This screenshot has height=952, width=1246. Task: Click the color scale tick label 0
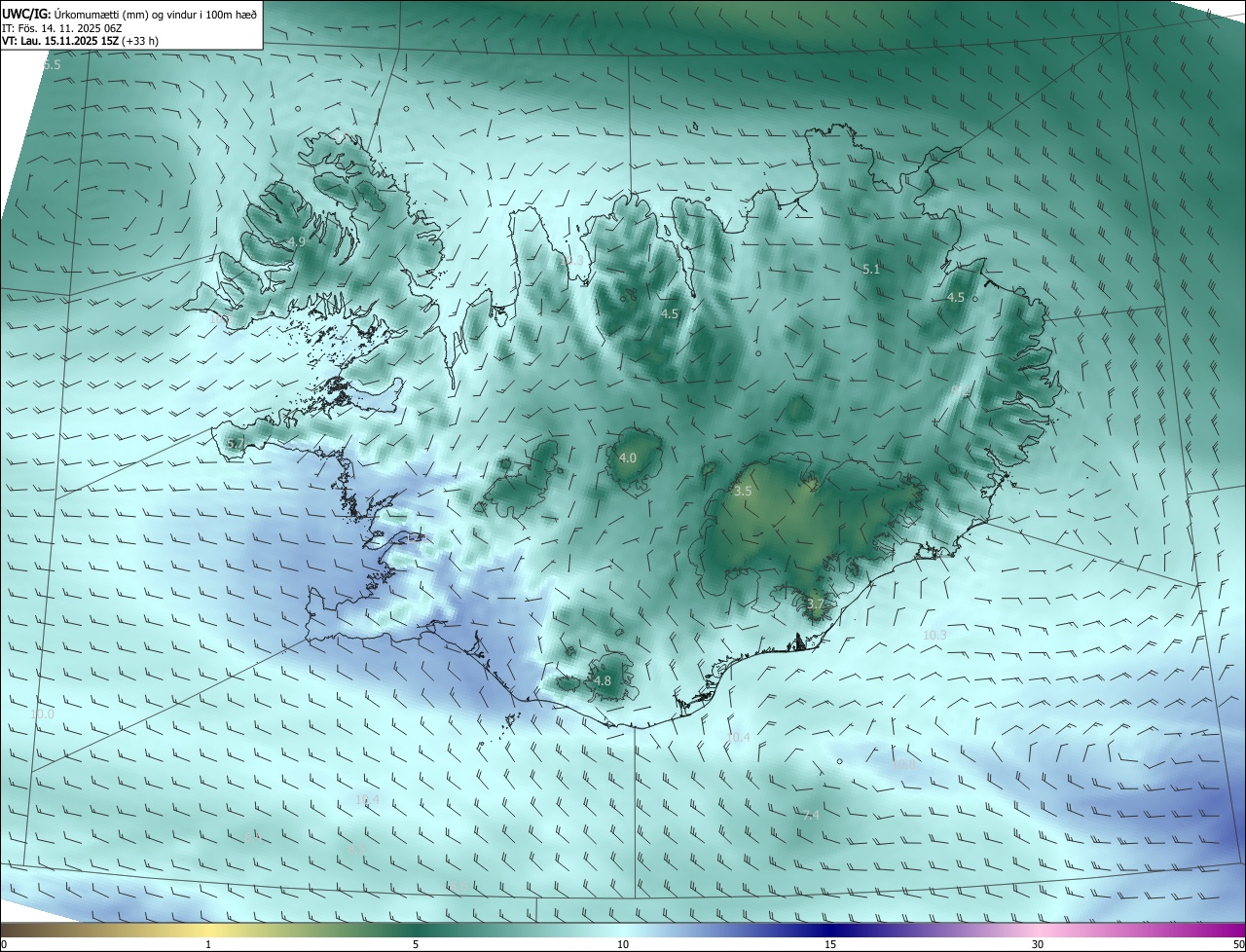4,944
